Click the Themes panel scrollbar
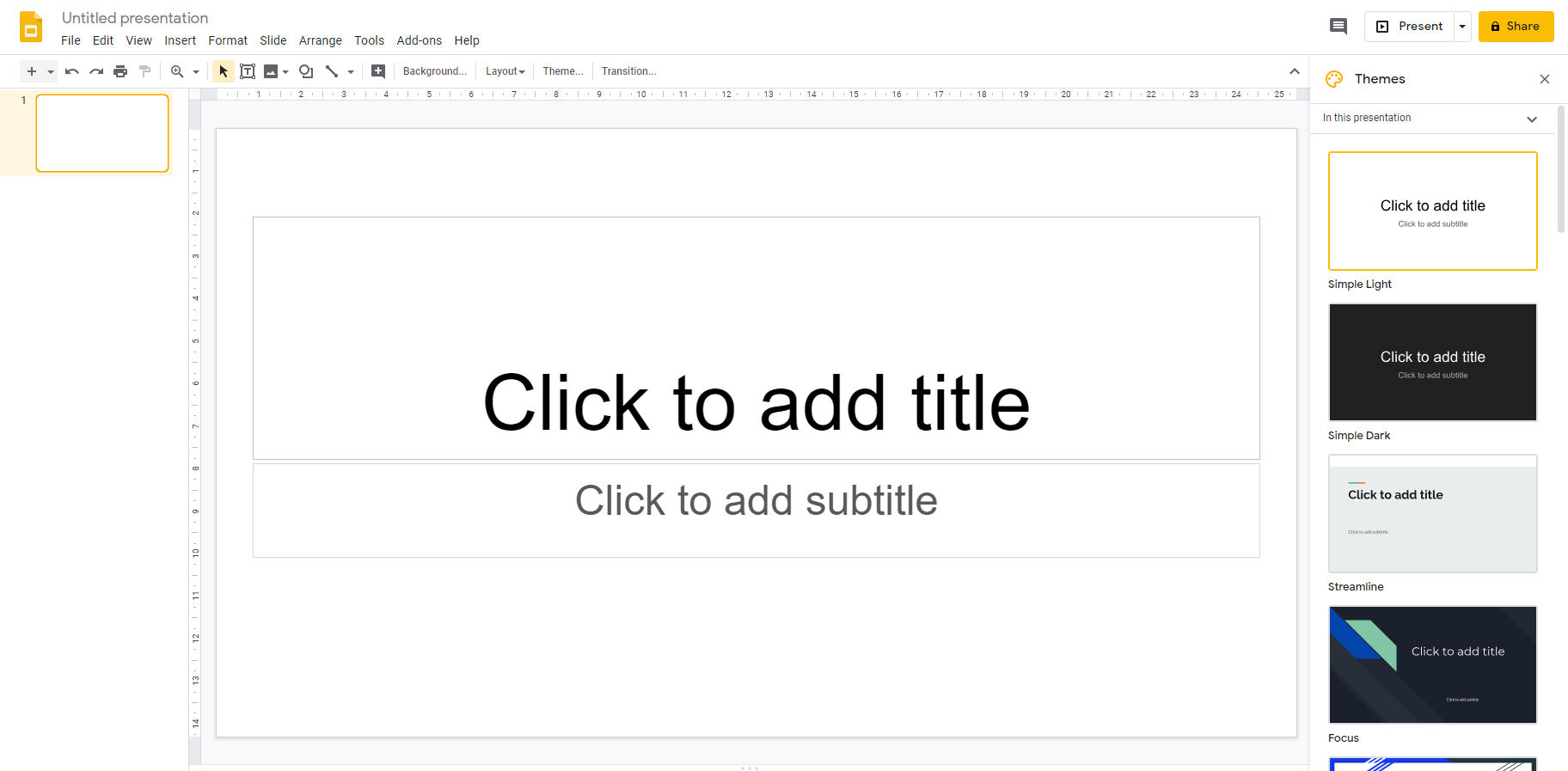This screenshot has width=1568, height=771. coord(1561,169)
